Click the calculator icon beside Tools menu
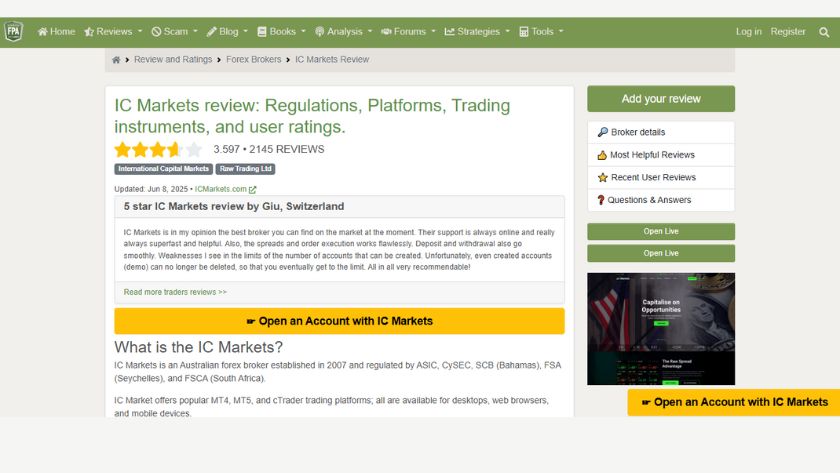 524,32
